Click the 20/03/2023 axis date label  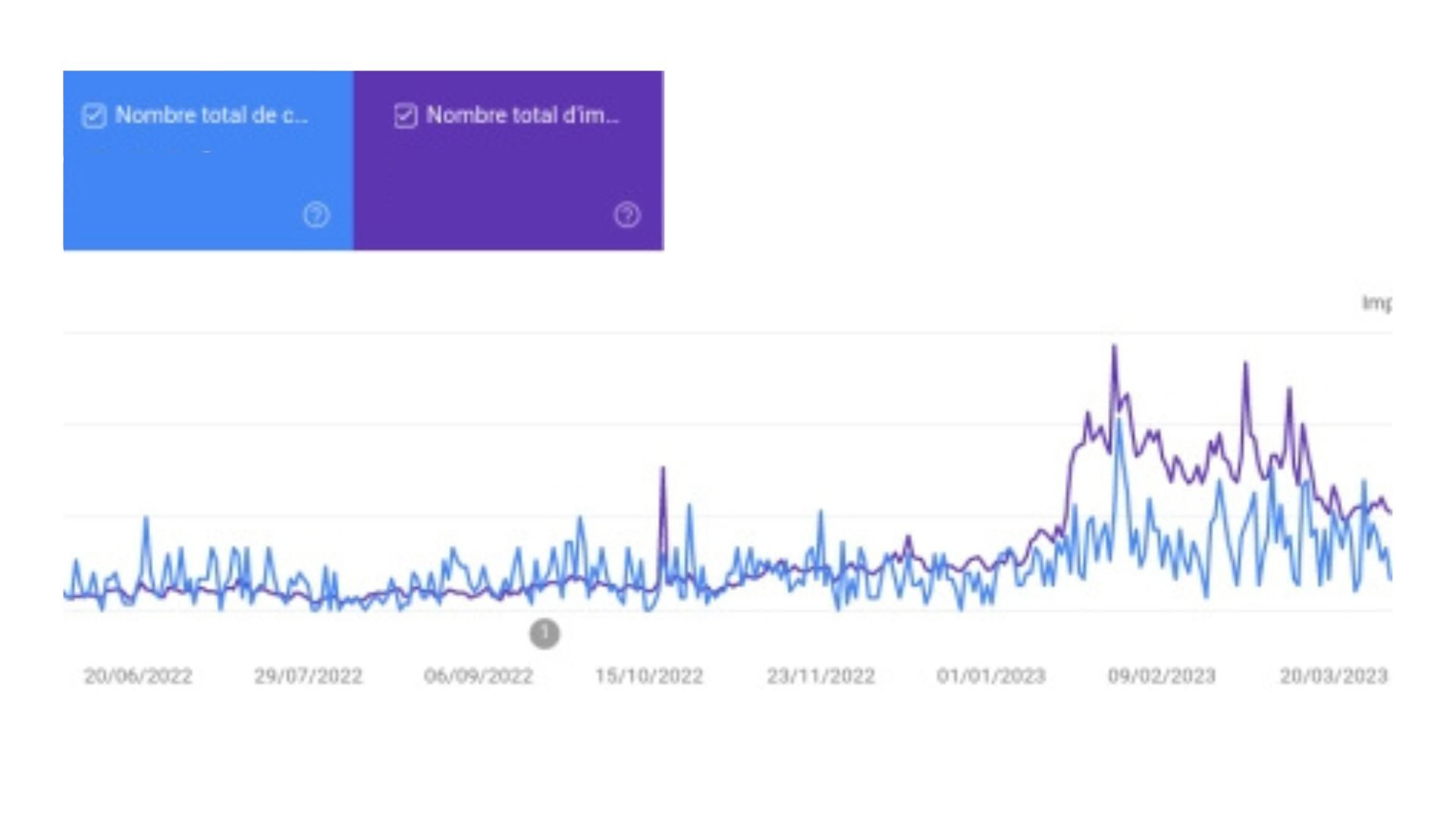[1334, 676]
